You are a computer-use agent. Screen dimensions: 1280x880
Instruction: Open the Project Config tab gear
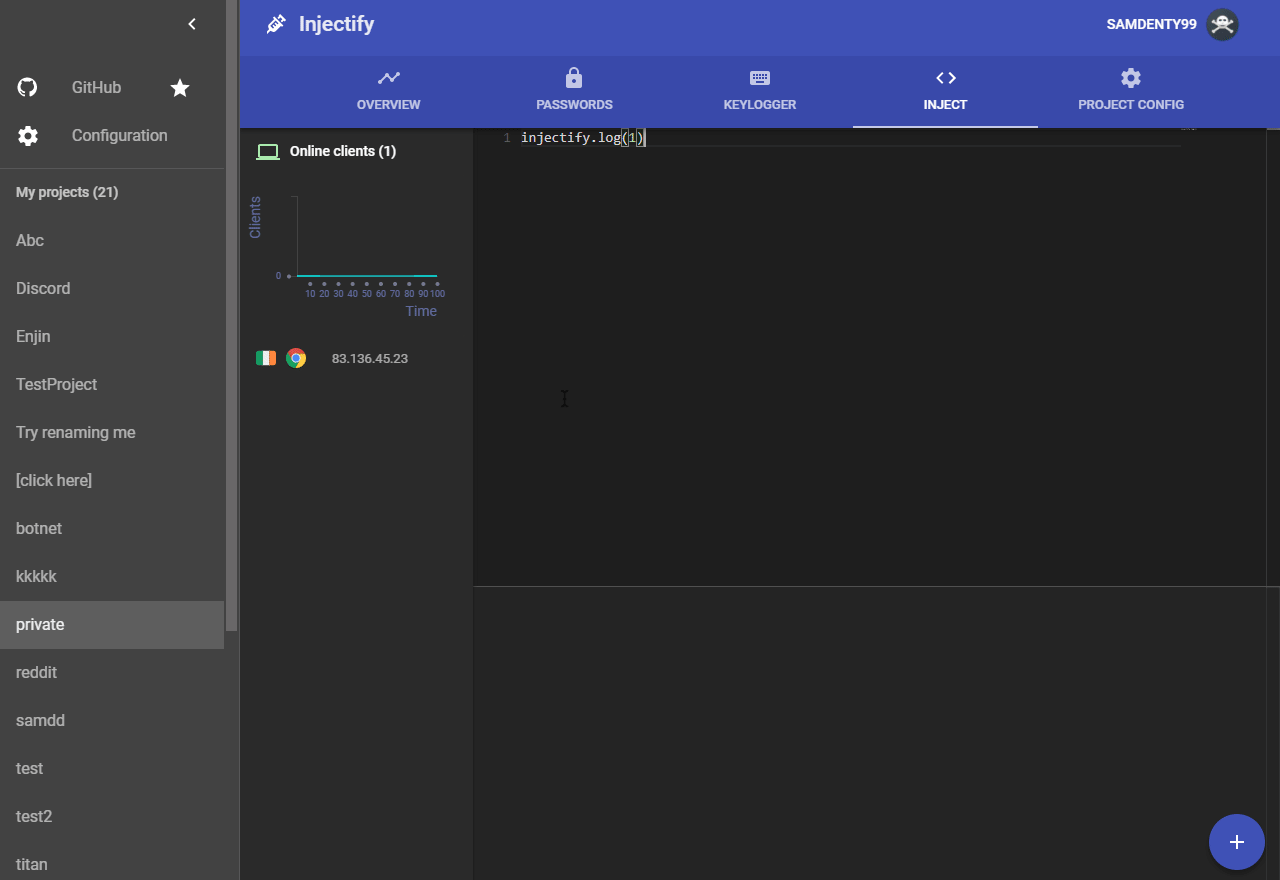(1131, 78)
